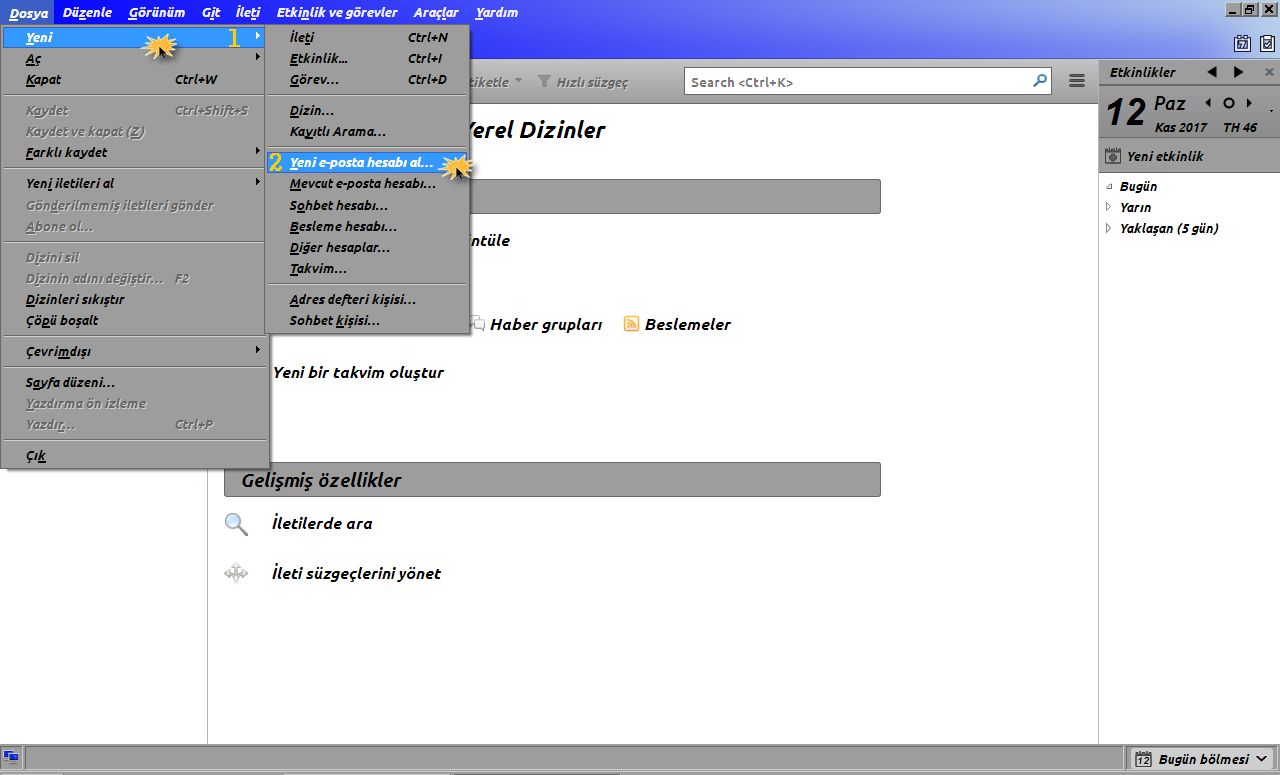Open the Düzenle menu

87,12
